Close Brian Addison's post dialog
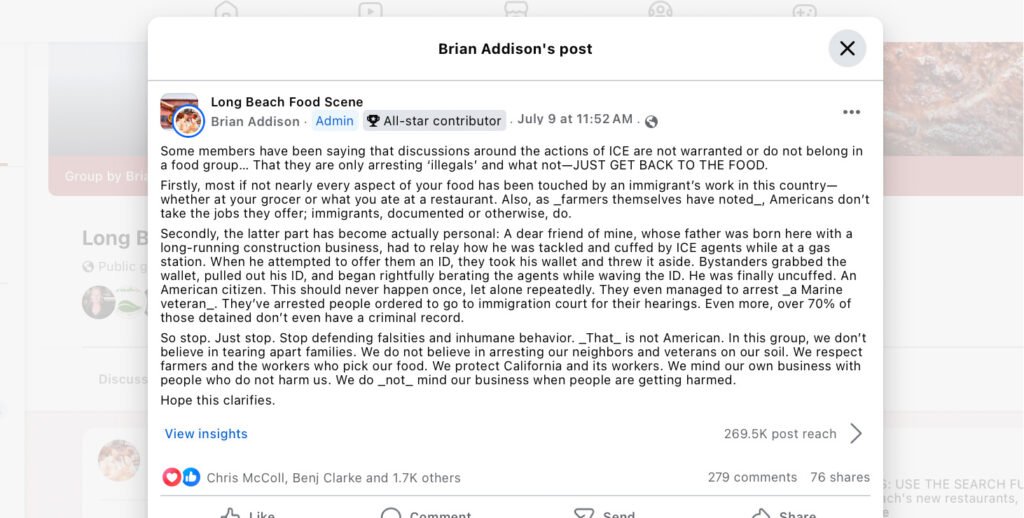The image size is (1024, 518). 847,48
